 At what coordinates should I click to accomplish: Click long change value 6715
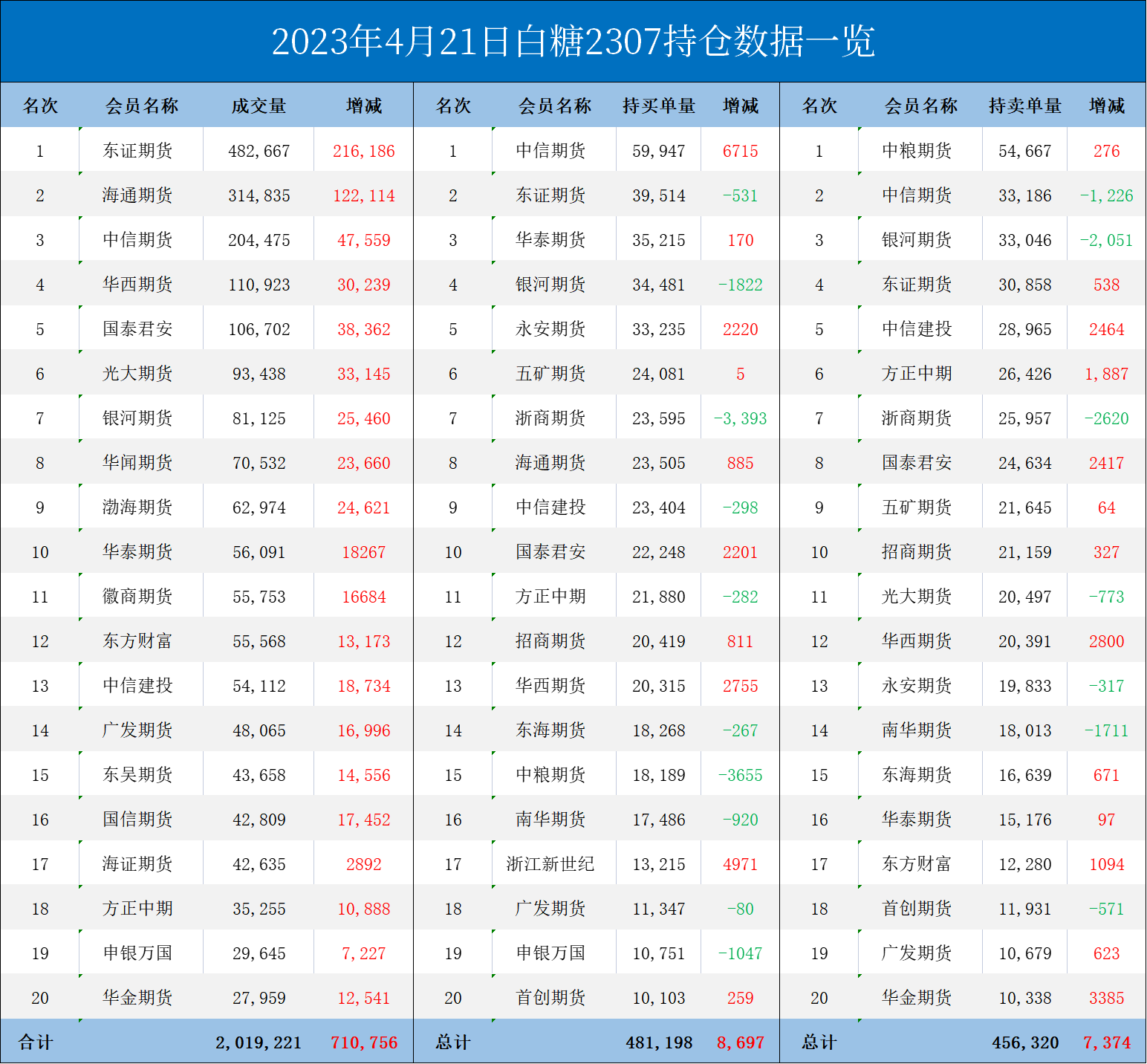tap(741, 151)
